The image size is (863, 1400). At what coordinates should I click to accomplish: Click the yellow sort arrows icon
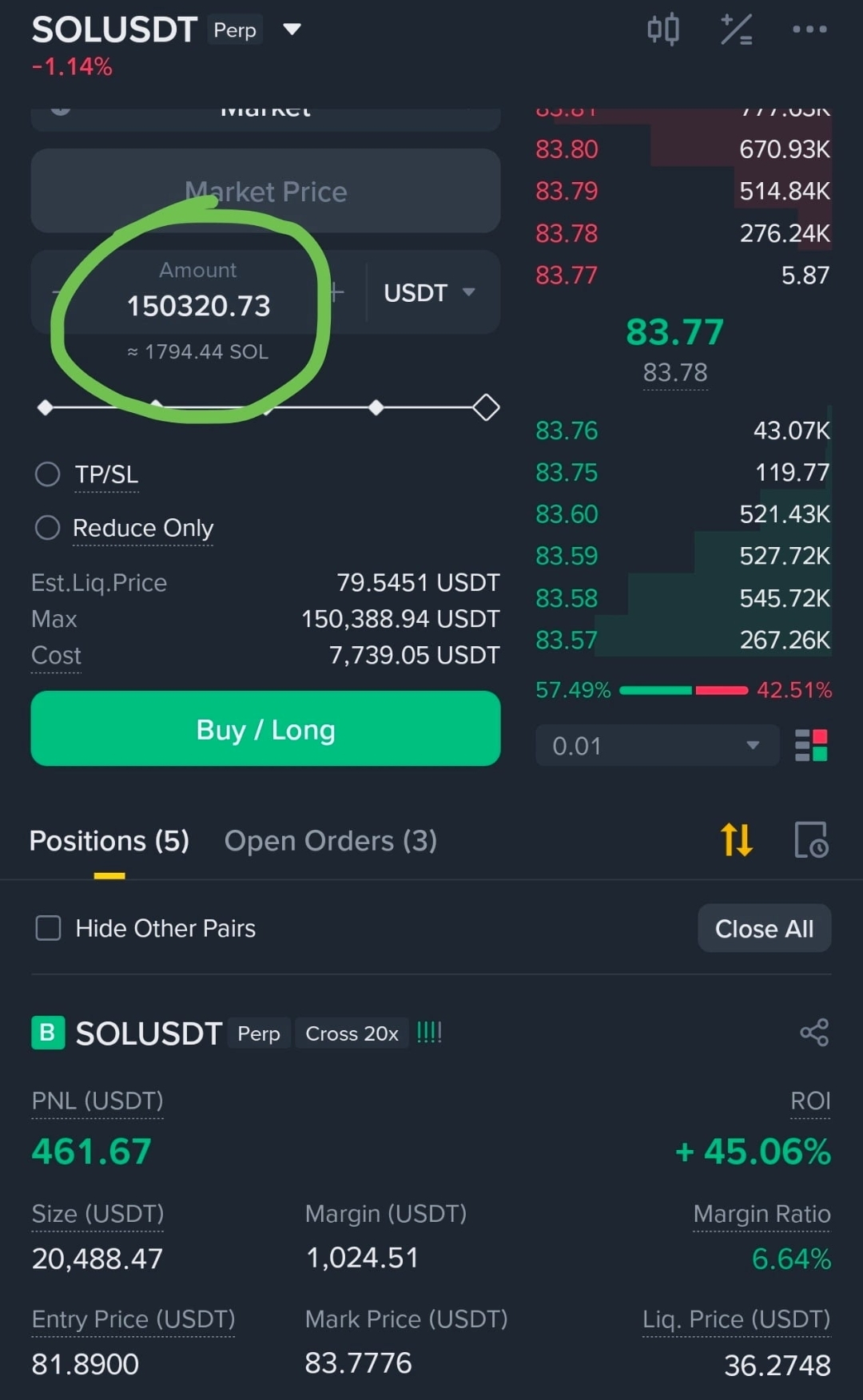[x=736, y=839]
